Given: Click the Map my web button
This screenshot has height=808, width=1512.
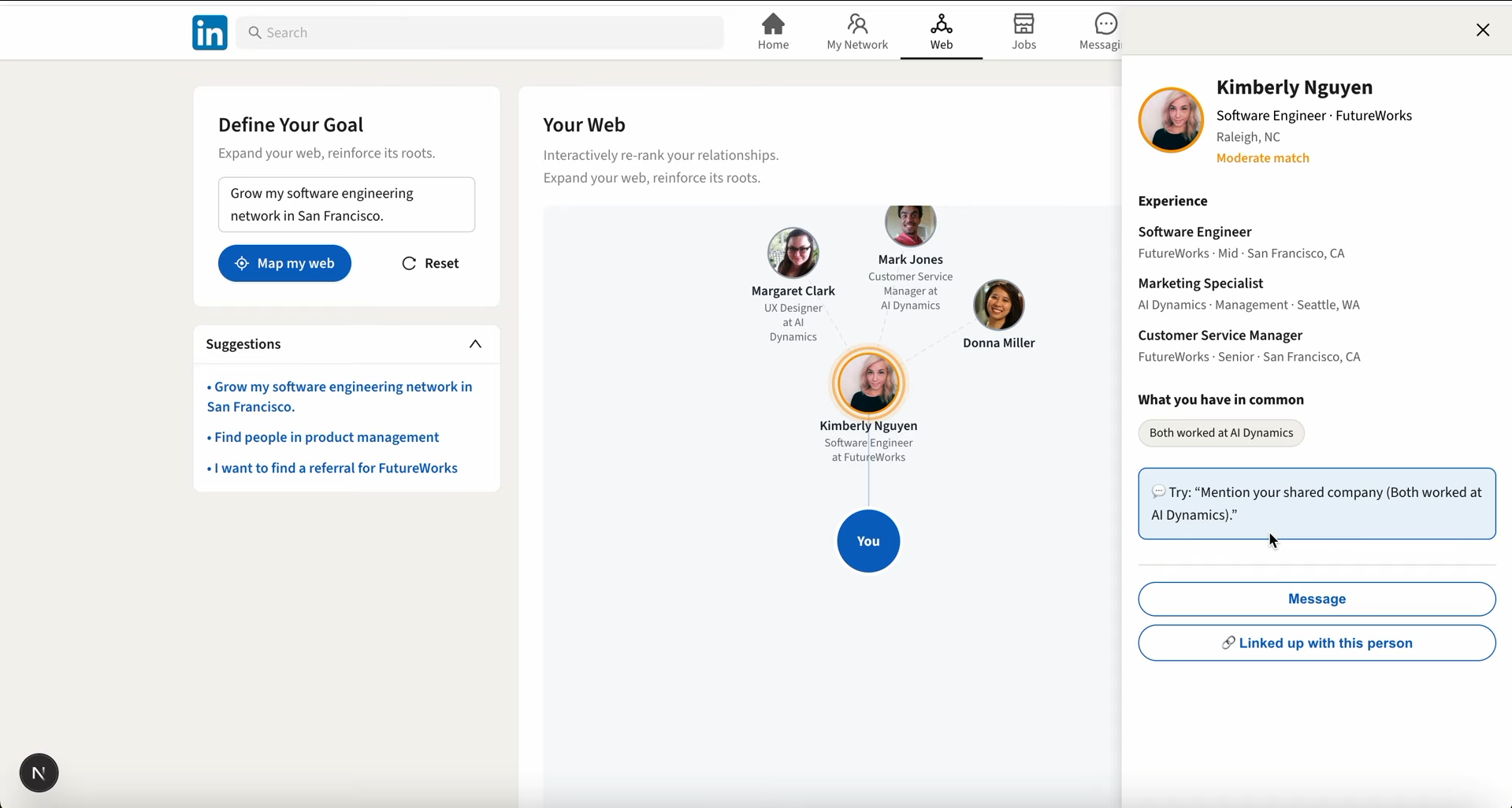Looking at the screenshot, I should (x=284, y=264).
